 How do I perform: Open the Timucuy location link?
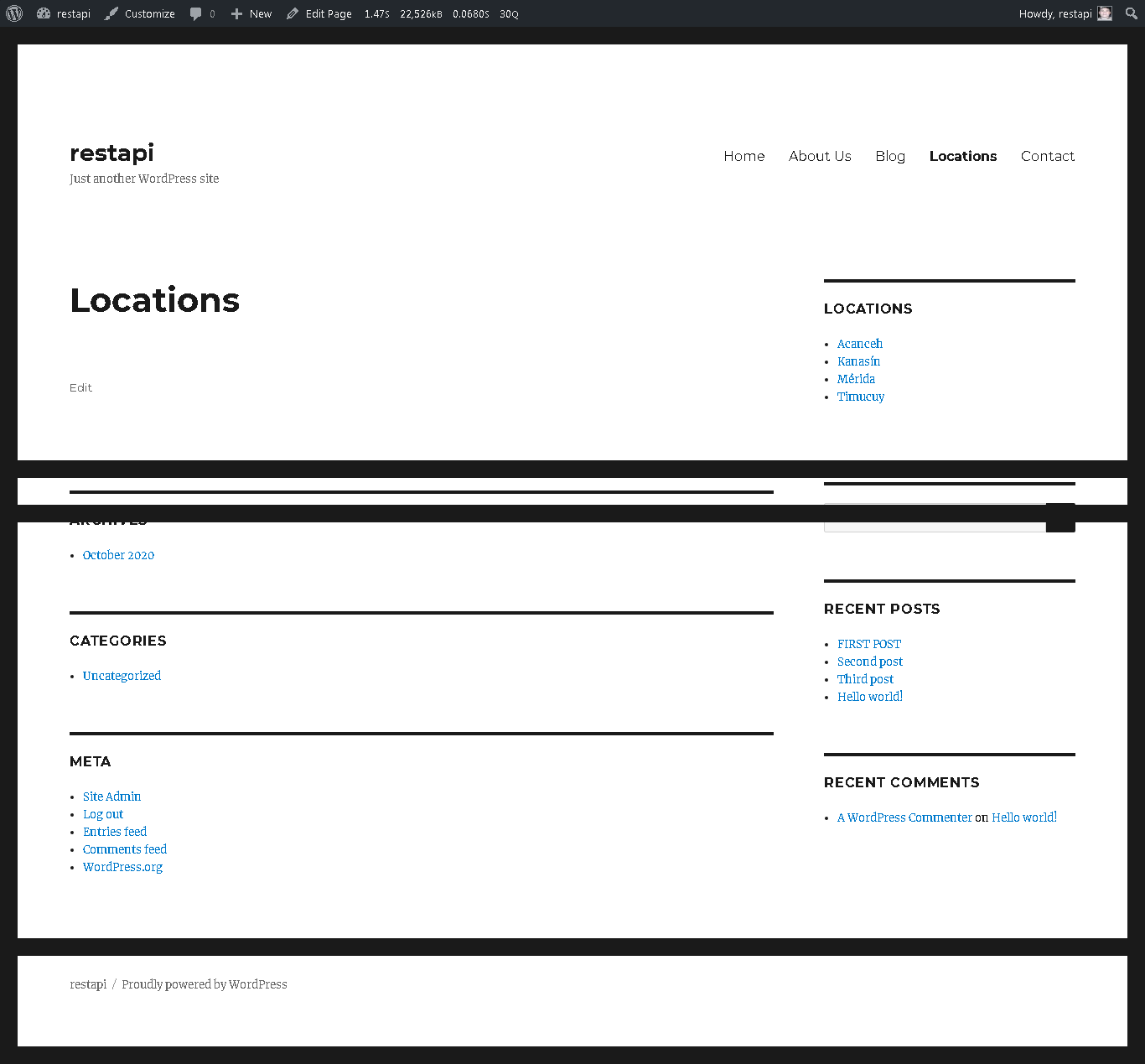pyautogui.click(x=861, y=397)
